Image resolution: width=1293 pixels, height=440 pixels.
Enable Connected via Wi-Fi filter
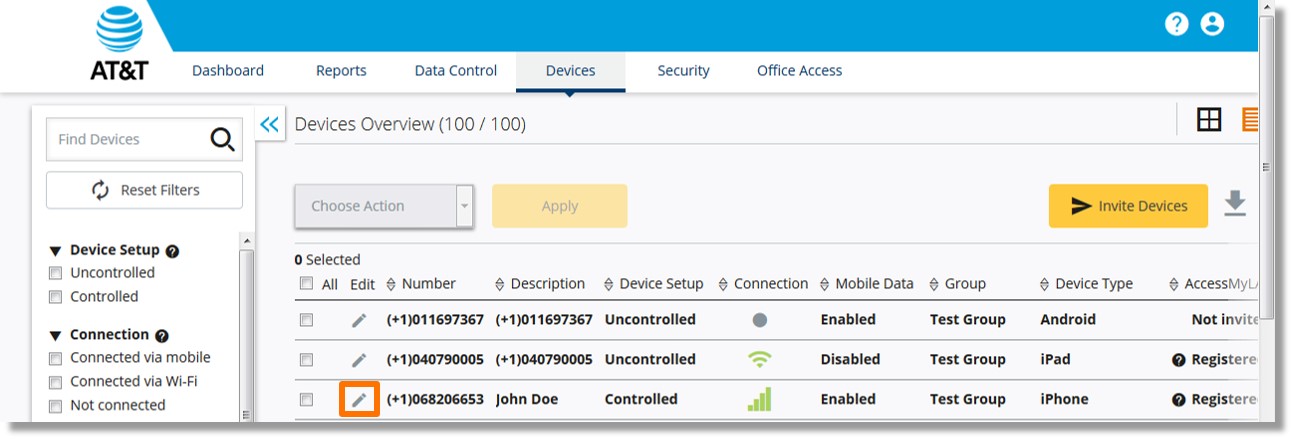point(56,382)
